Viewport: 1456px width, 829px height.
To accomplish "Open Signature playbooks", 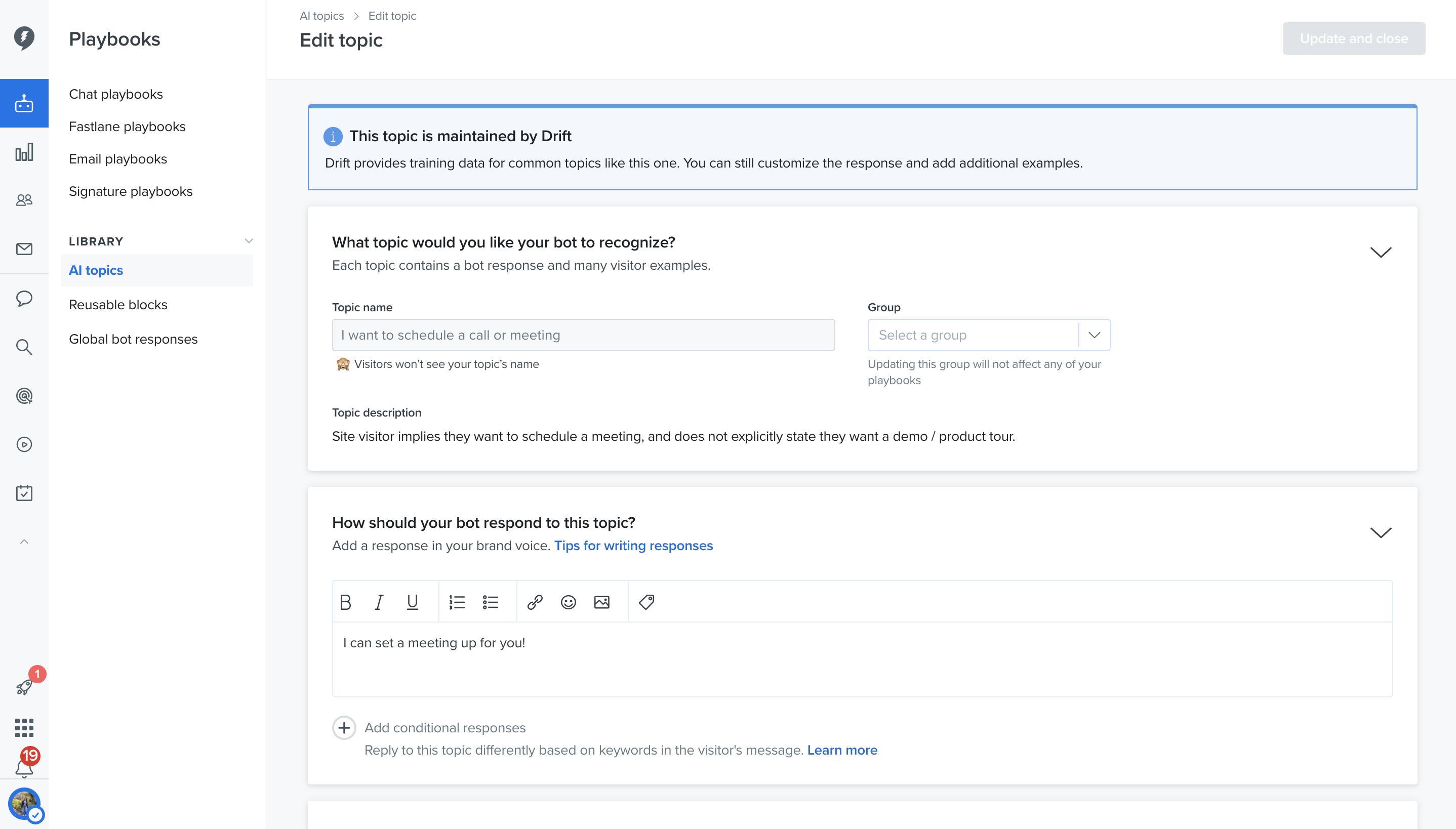I will click(x=131, y=191).
